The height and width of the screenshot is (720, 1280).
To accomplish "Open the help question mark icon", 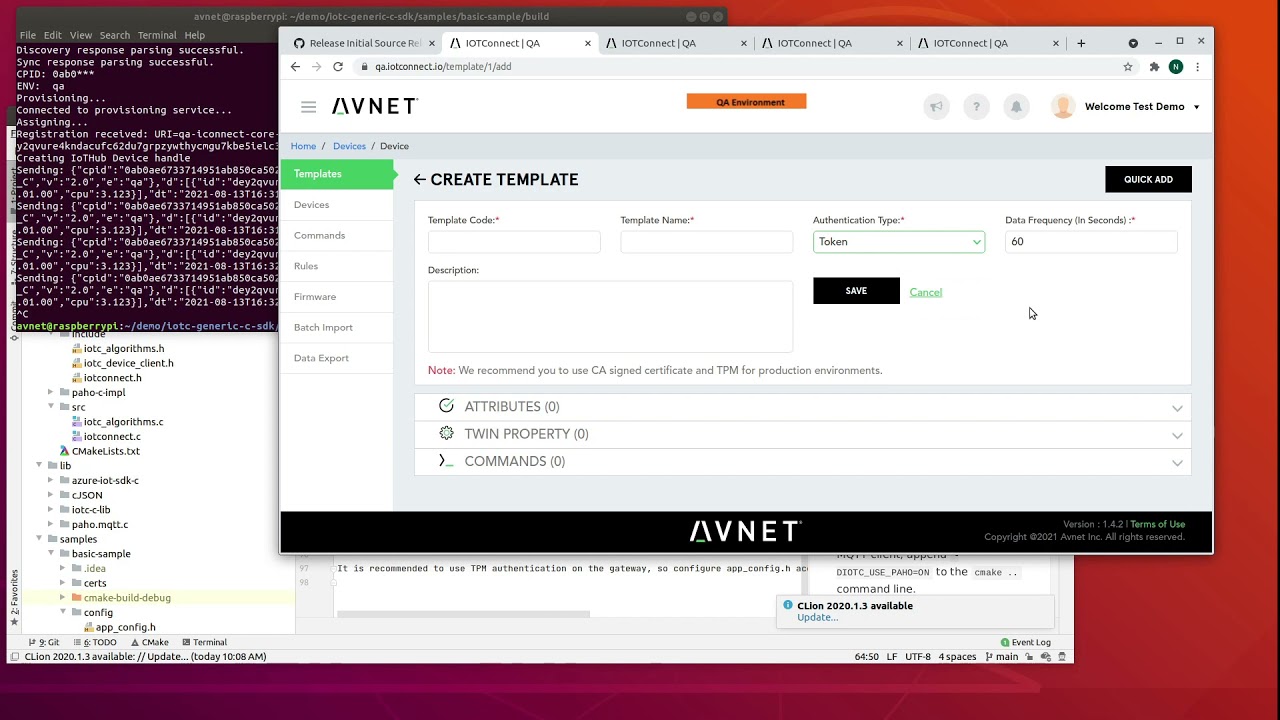I will 976,107.
